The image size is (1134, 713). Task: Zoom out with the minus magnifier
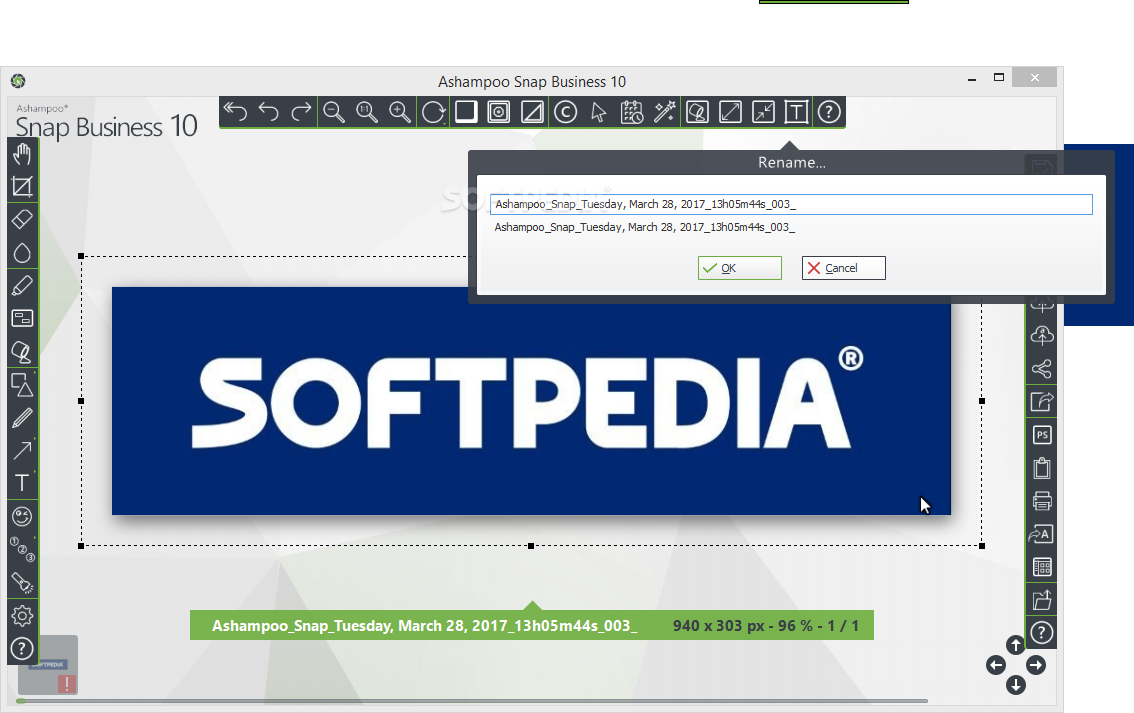pos(333,112)
